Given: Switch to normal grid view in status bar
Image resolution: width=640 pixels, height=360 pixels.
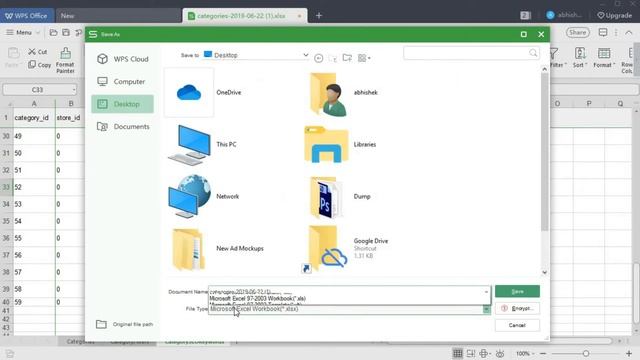Looking at the screenshot, I should tap(458, 353).
